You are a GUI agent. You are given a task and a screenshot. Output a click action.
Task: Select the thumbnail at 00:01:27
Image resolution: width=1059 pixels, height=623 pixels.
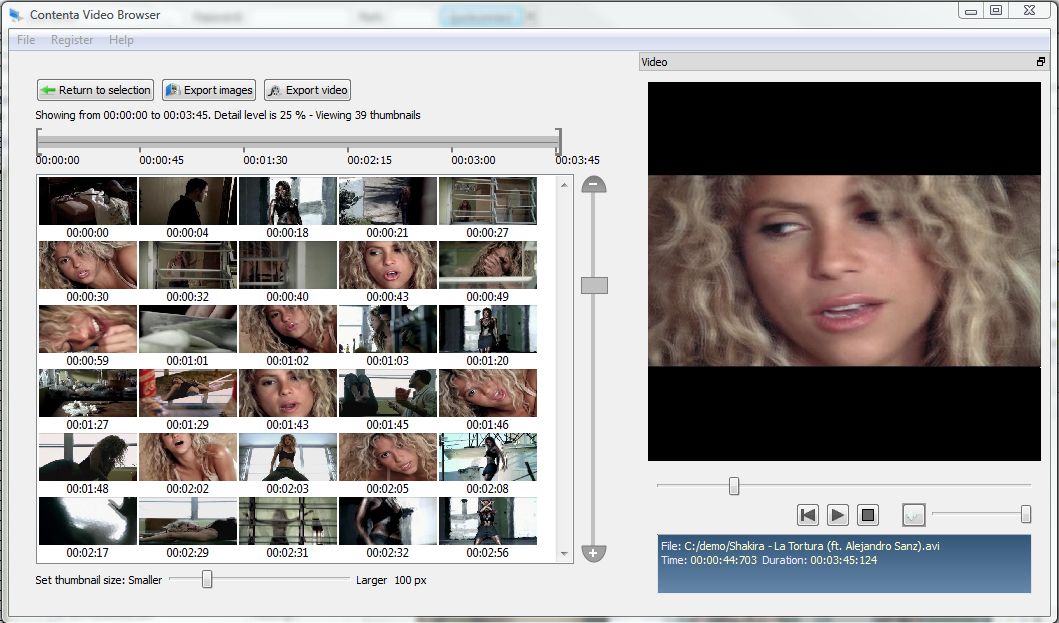click(88, 393)
